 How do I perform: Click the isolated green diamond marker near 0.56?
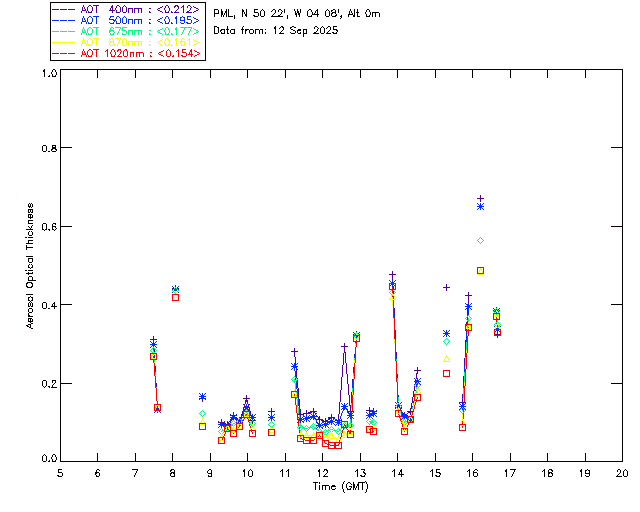[x=480, y=240]
